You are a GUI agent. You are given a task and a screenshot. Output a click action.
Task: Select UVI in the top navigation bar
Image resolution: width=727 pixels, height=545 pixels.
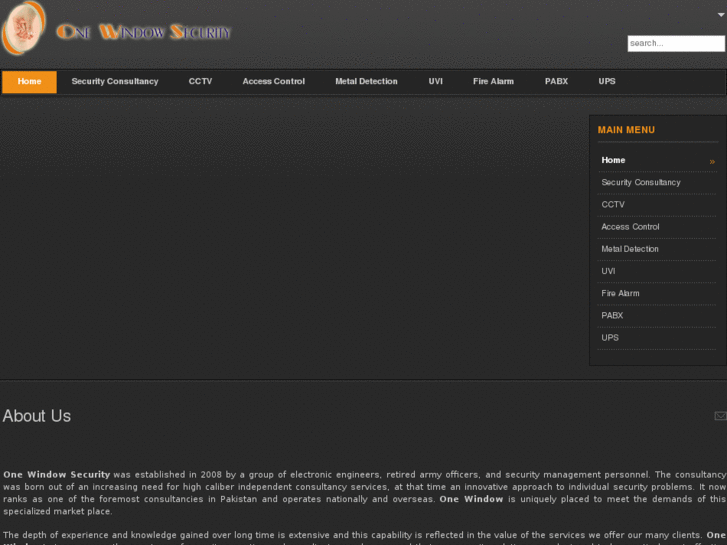[435, 82]
